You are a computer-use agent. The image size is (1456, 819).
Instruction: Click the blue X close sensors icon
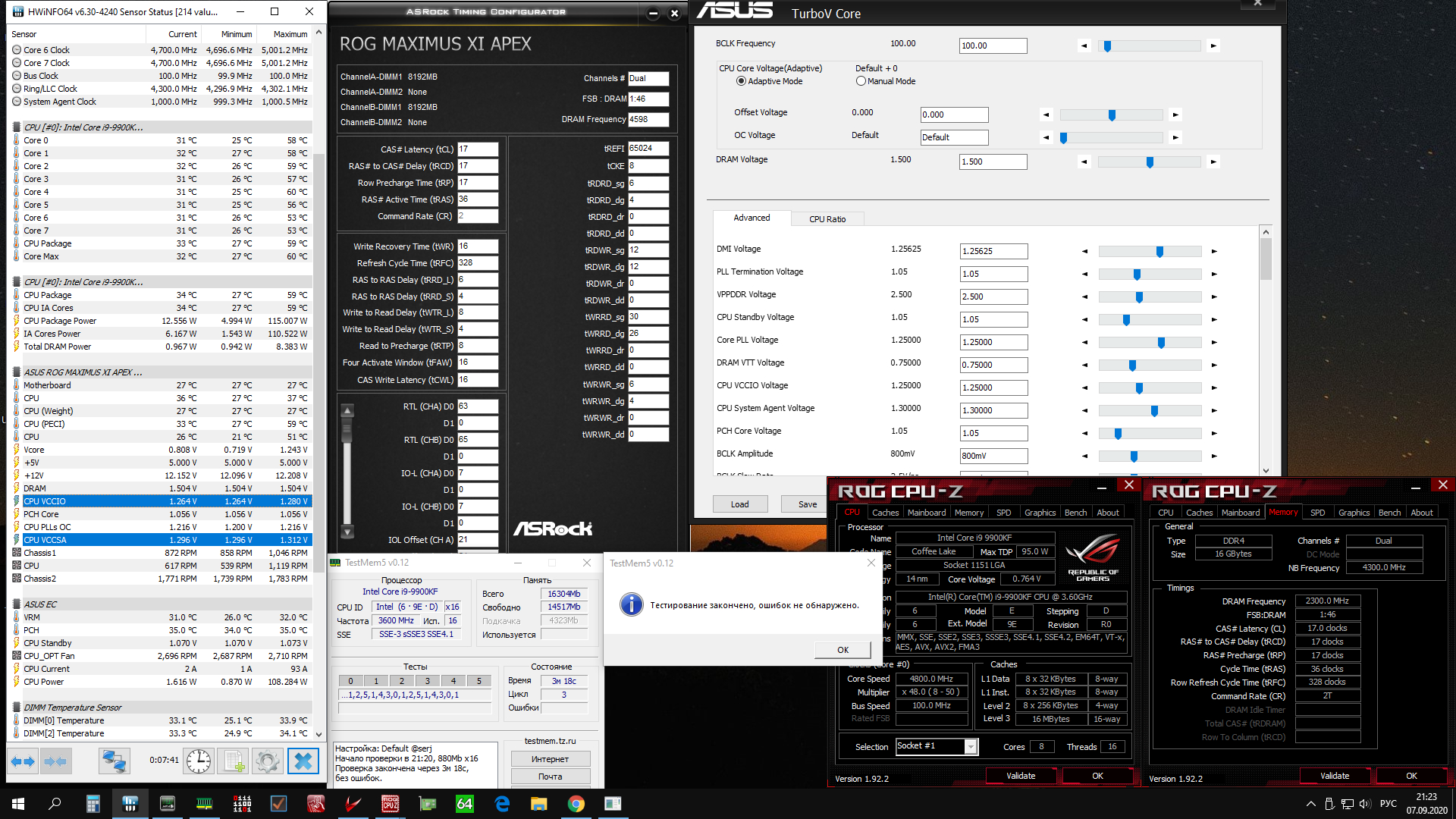303,761
